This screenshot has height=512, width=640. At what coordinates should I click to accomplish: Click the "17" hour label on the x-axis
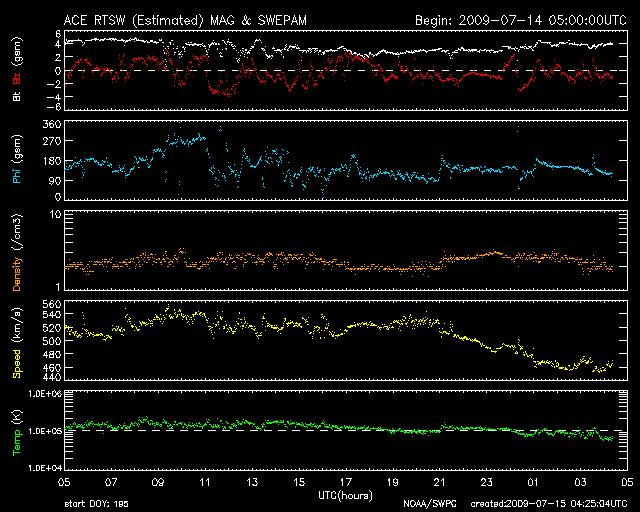pos(346,482)
